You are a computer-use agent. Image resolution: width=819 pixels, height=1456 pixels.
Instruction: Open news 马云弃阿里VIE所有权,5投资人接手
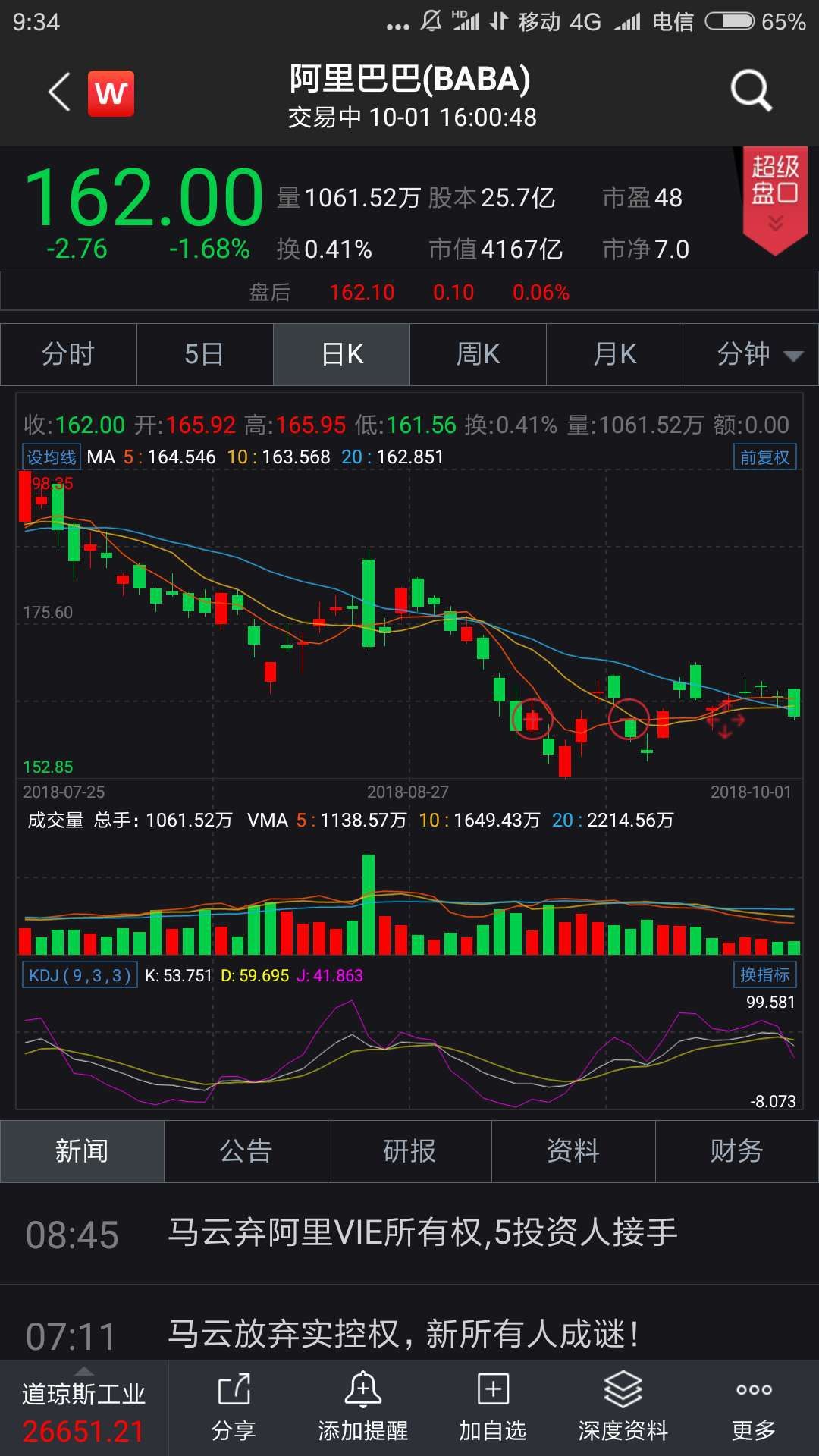pyautogui.click(x=409, y=1233)
